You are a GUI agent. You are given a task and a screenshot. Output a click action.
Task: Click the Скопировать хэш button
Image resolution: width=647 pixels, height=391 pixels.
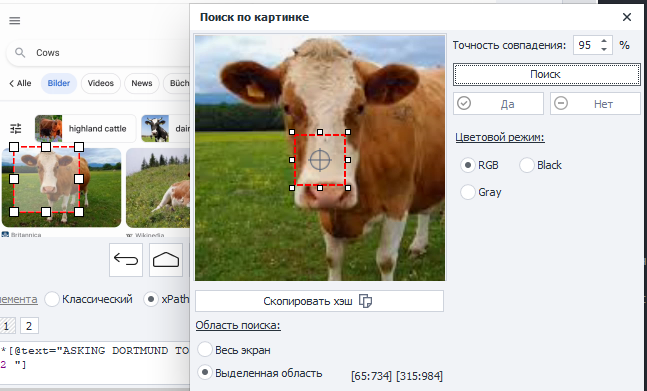(319, 301)
